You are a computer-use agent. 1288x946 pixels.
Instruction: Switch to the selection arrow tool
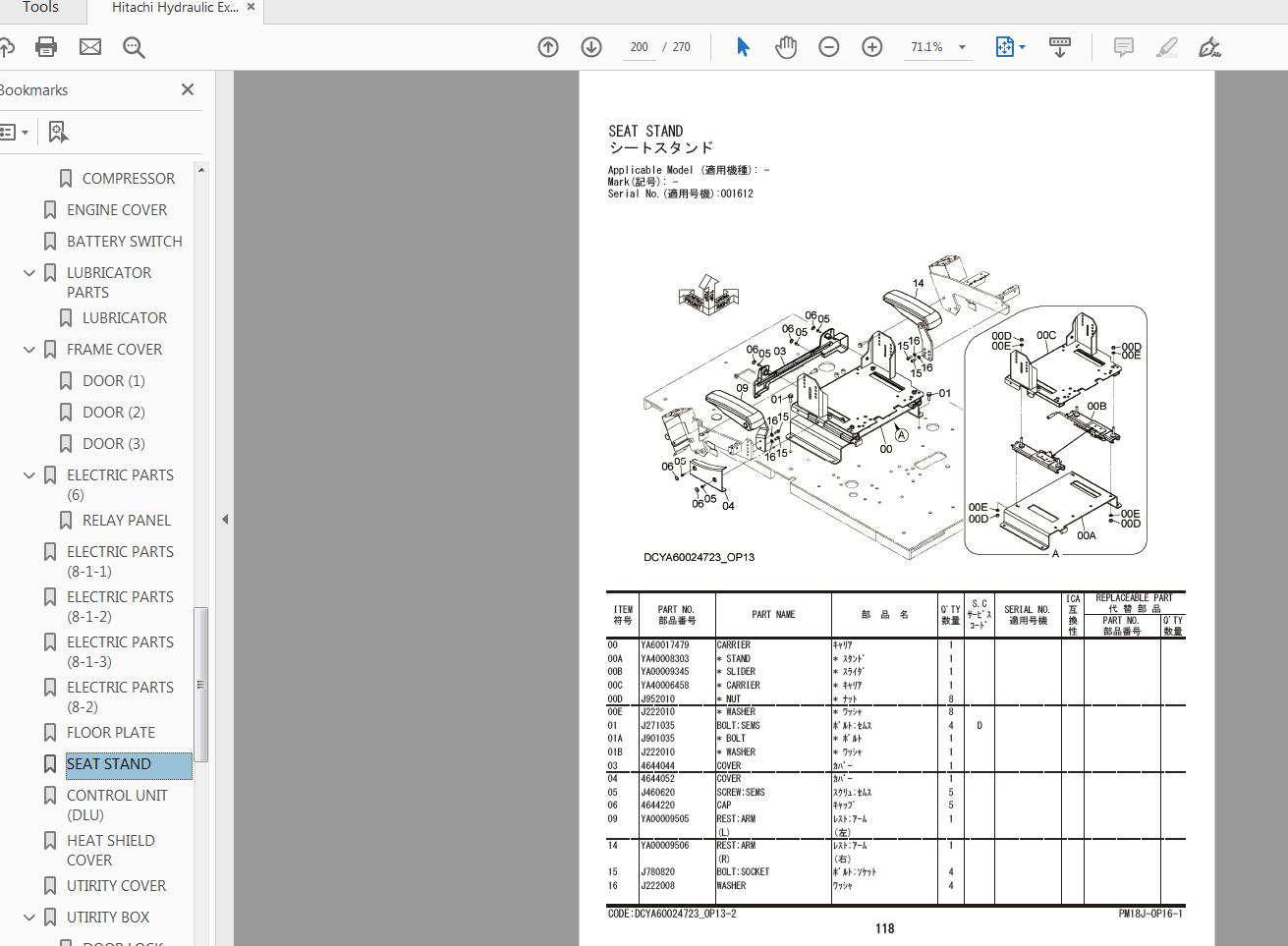pyautogui.click(x=743, y=46)
